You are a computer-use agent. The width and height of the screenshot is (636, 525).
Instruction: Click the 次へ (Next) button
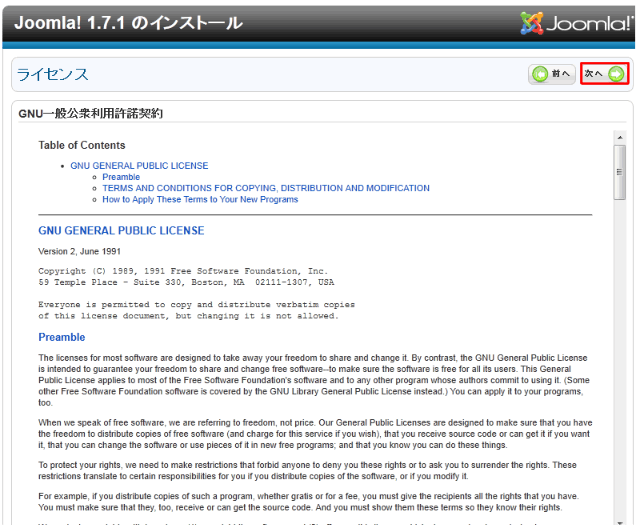(604, 73)
